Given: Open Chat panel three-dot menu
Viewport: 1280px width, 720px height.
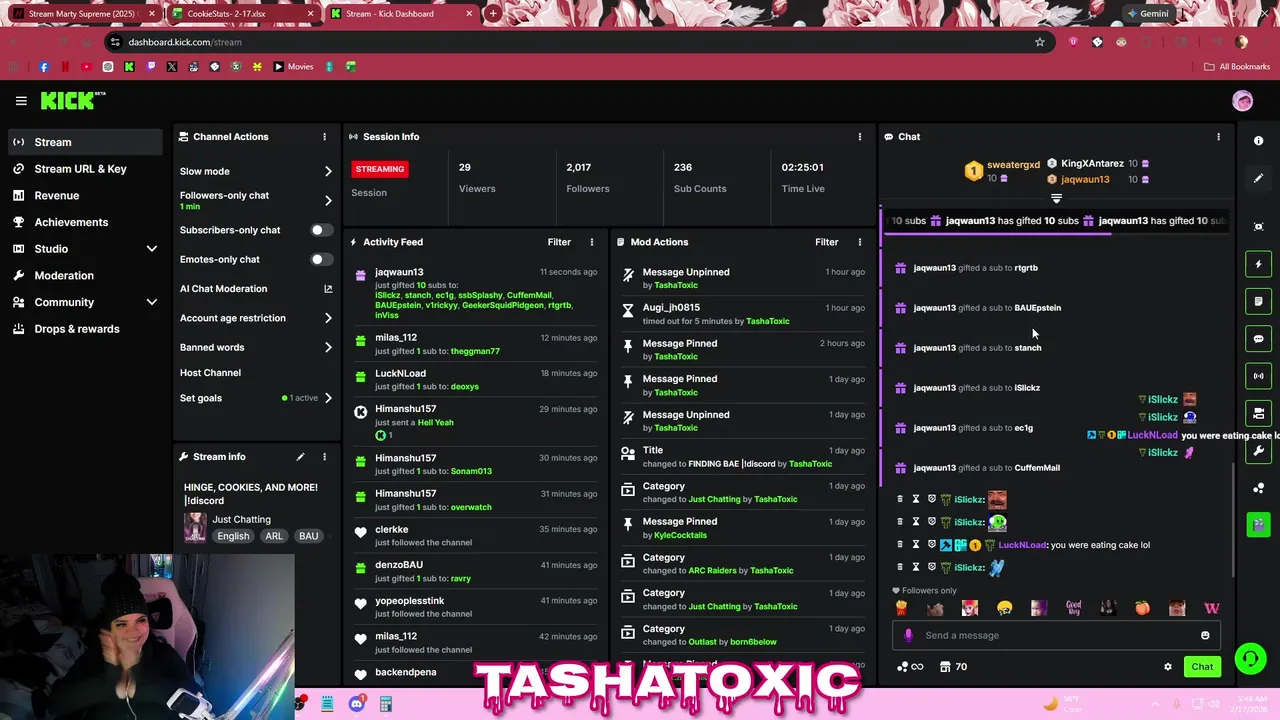Looking at the screenshot, I should 1218,137.
